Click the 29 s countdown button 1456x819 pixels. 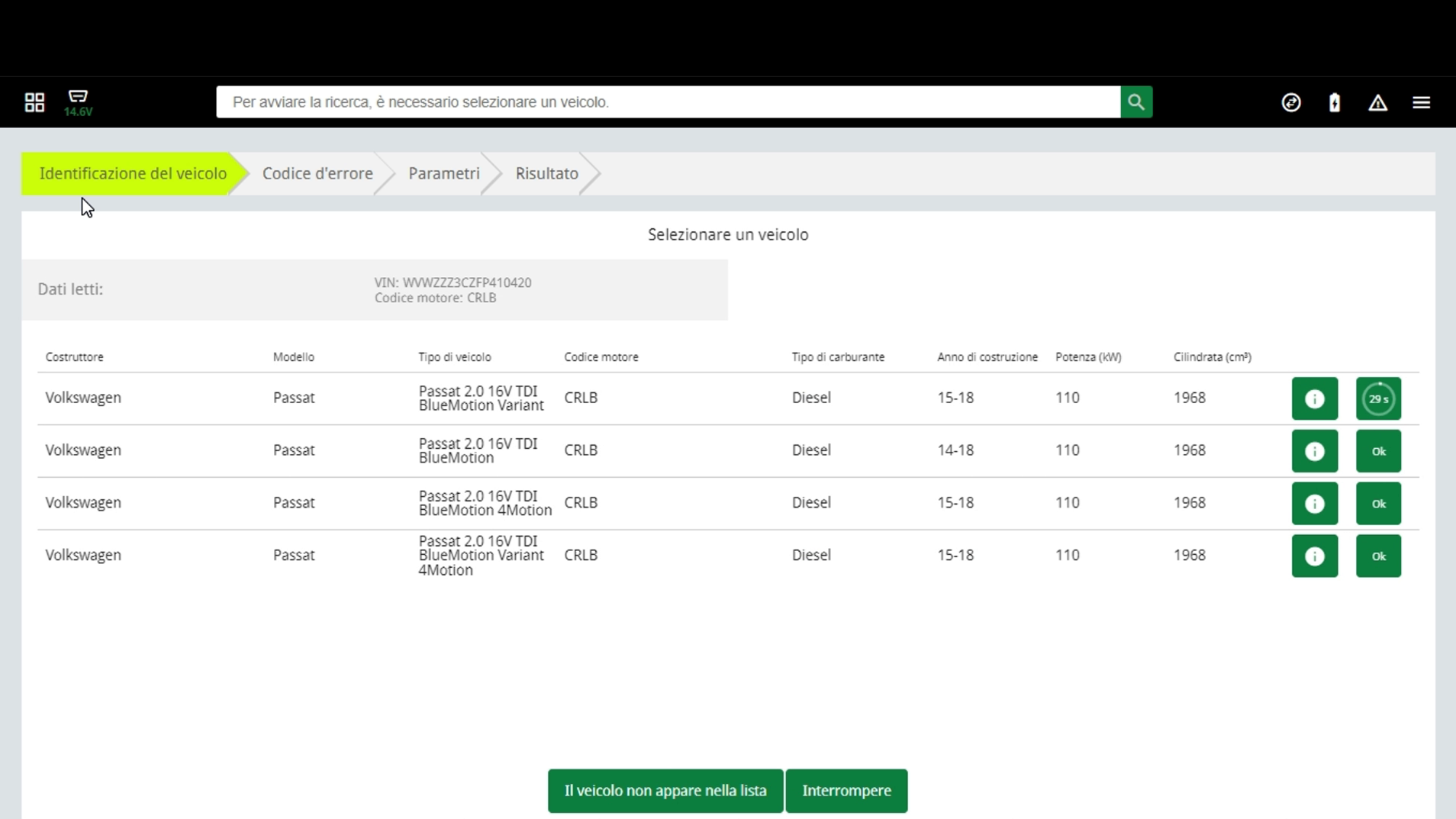(1378, 398)
